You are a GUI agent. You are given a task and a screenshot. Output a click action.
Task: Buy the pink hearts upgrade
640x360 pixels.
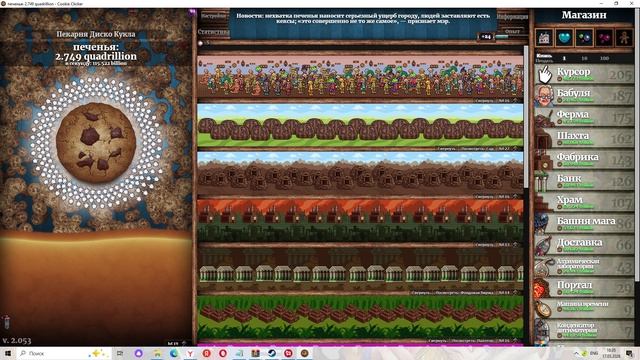pos(604,38)
